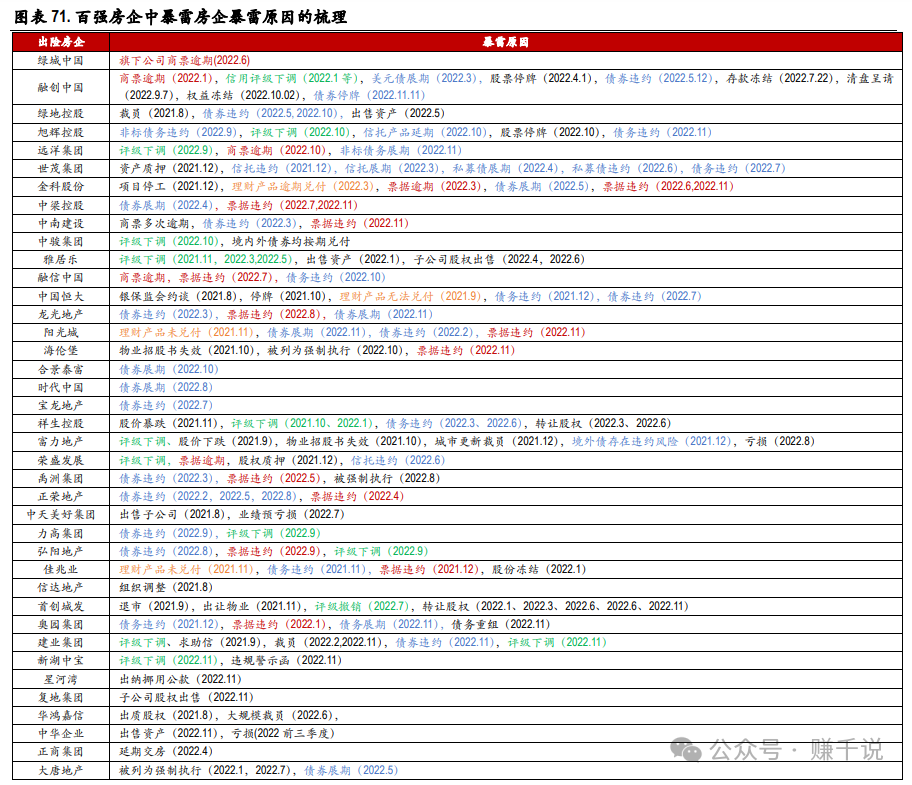Click the 中华企业 company cell
912x785 pixels.
(61, 733)
